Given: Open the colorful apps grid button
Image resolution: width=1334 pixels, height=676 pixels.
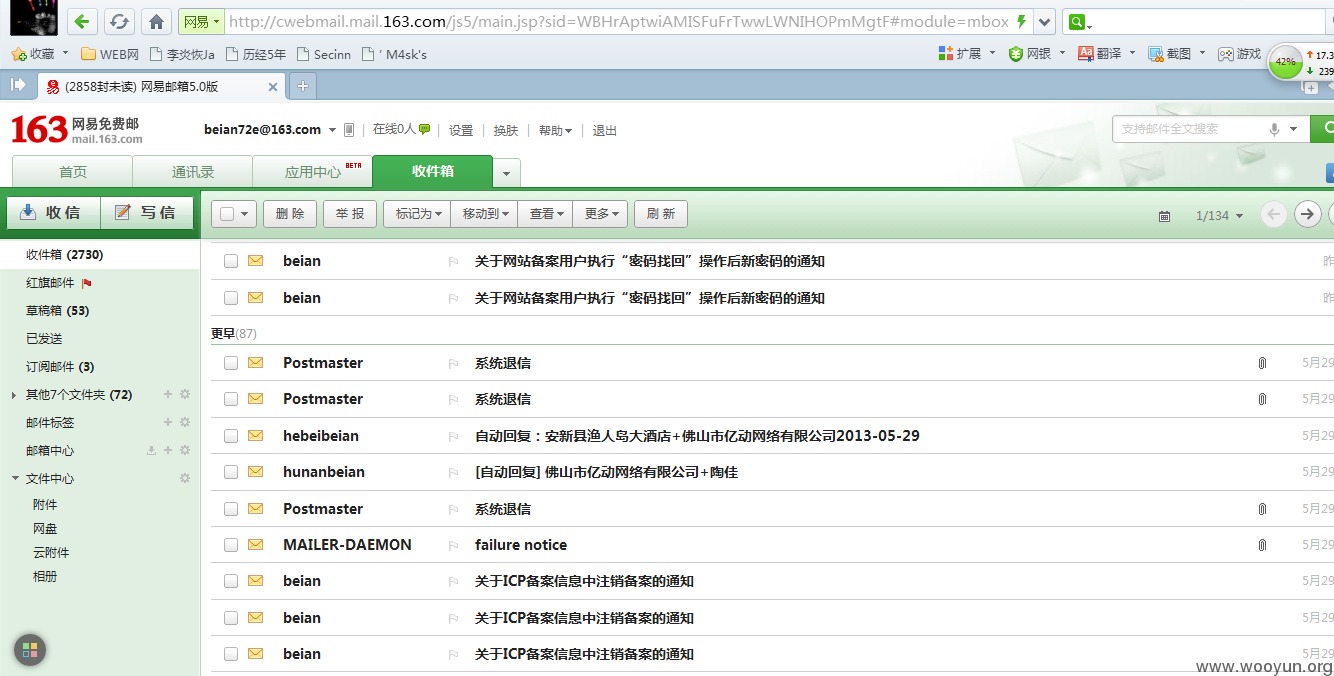Looking at the screenshot, I should coord(30,650).
